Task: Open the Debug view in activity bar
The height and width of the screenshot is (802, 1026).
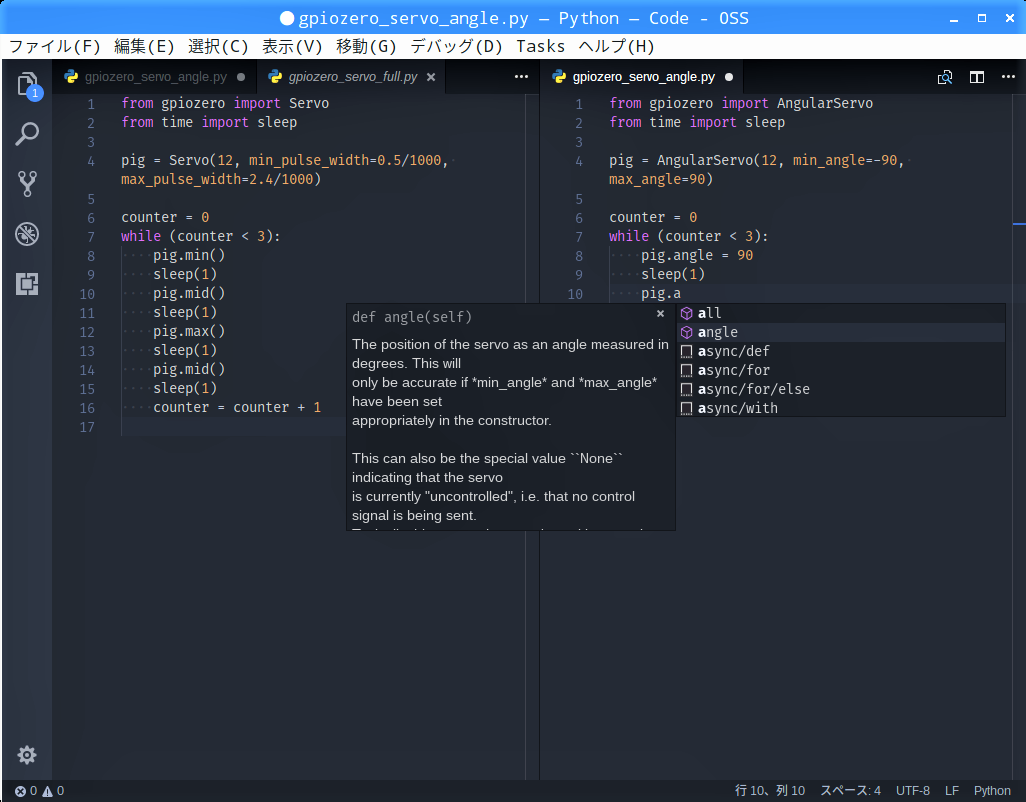Action: tap(27, 234)
